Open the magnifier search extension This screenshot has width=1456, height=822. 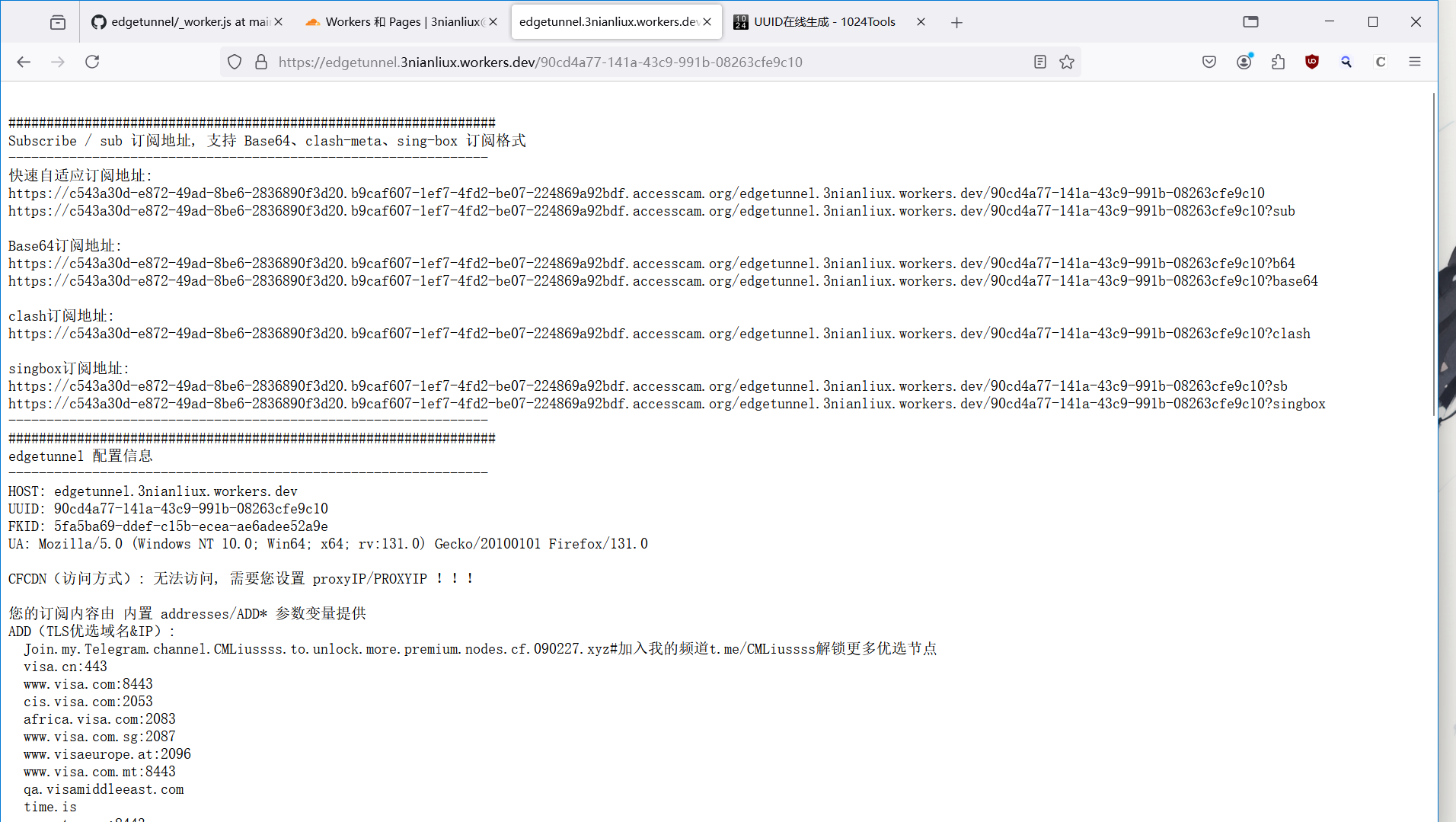[x=1346, y=62]
